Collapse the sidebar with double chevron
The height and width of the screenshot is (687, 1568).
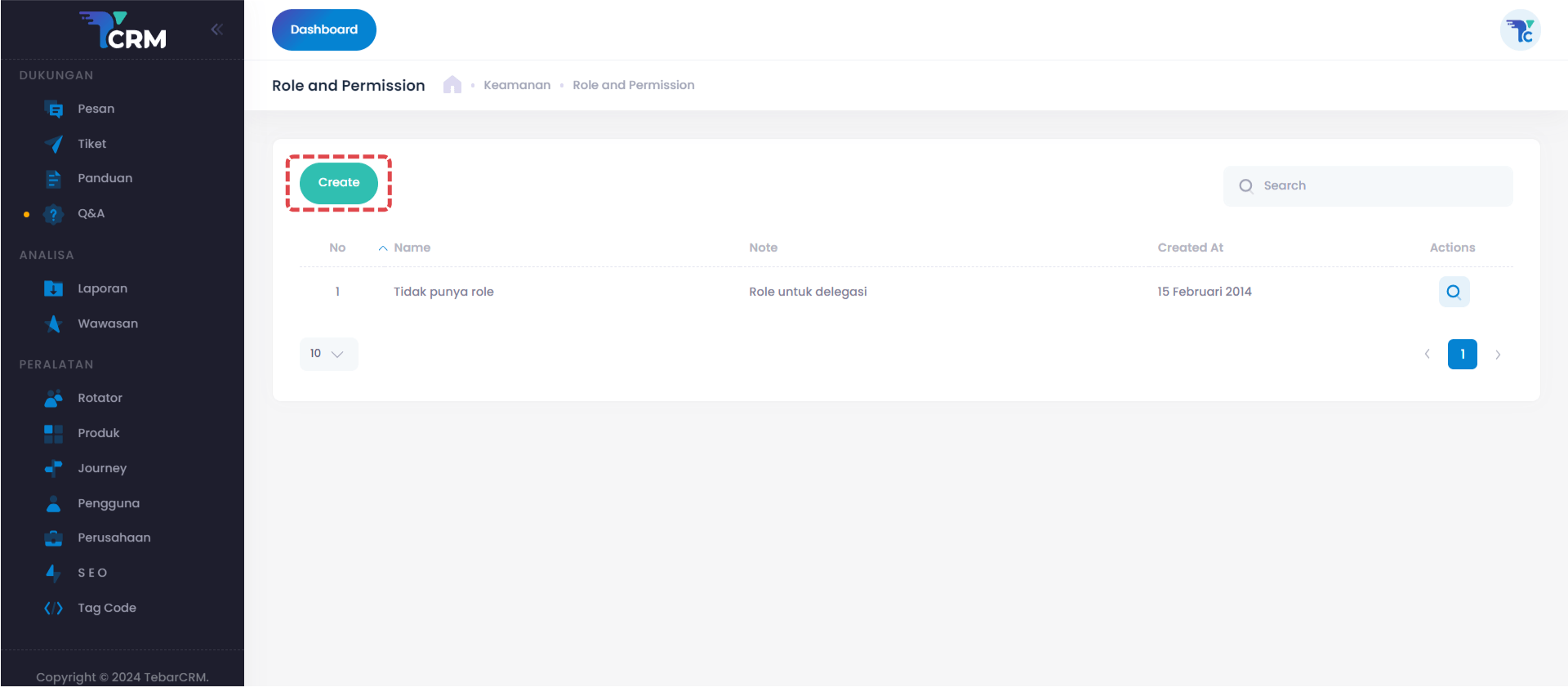(x=216, y=30)
